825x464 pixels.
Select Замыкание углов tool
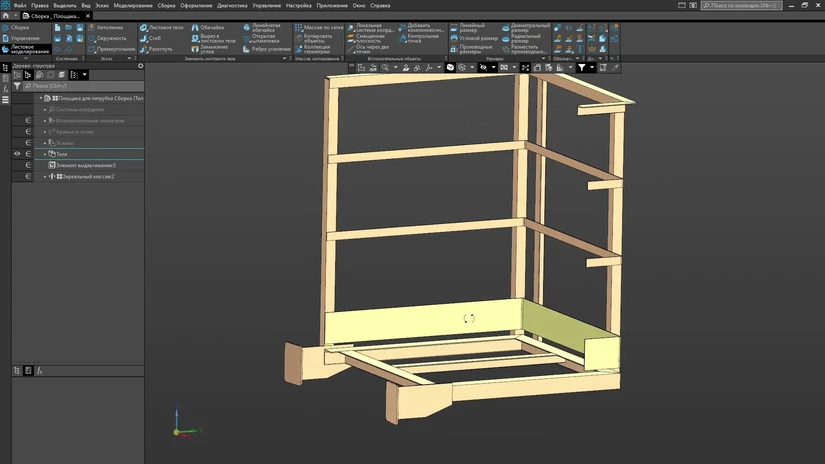pos(209,49)
